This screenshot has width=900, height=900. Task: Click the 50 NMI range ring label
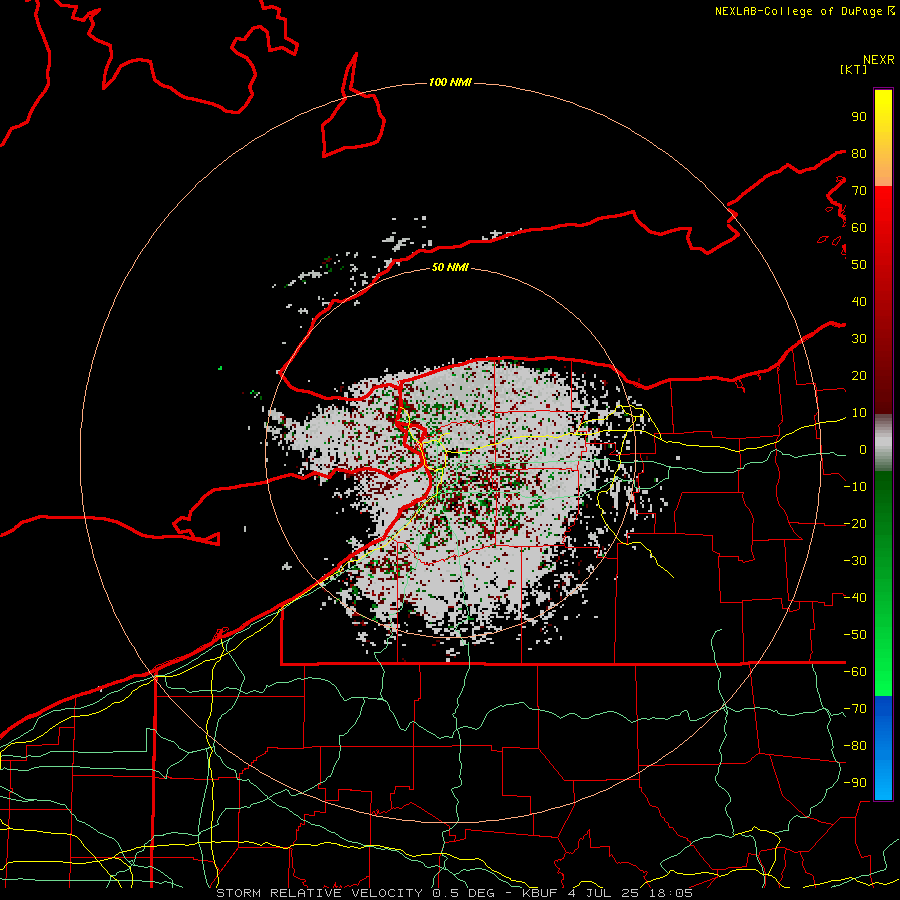coord(450,267)
